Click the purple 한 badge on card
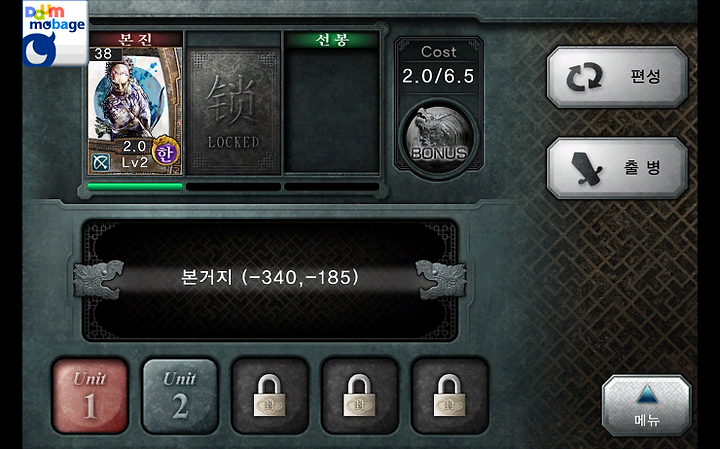The width and height of the screenshot is (720, 449). (165, 152)
